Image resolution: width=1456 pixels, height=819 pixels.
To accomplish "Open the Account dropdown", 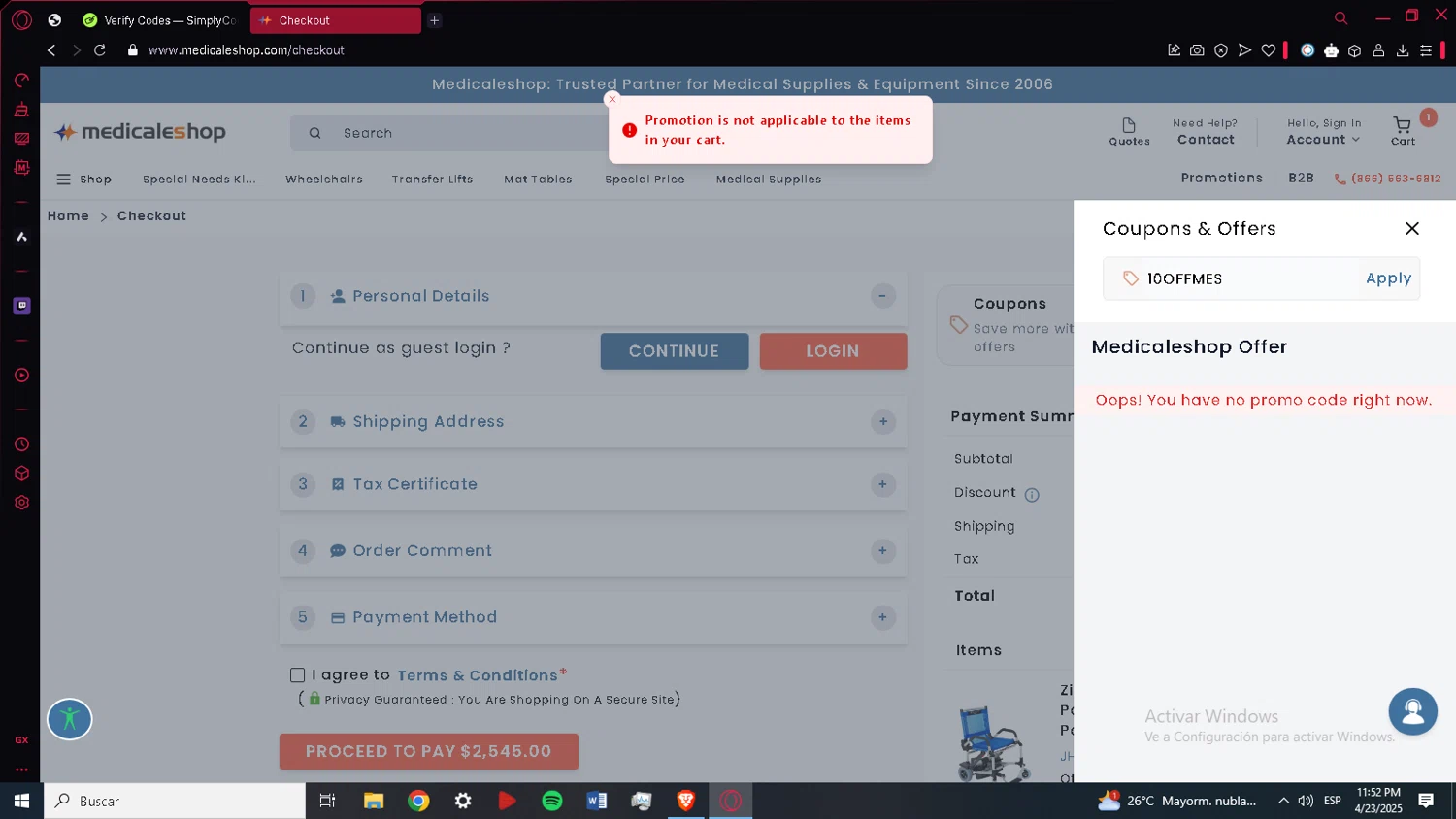I will pyautogui.click(x=1323, y=140).
